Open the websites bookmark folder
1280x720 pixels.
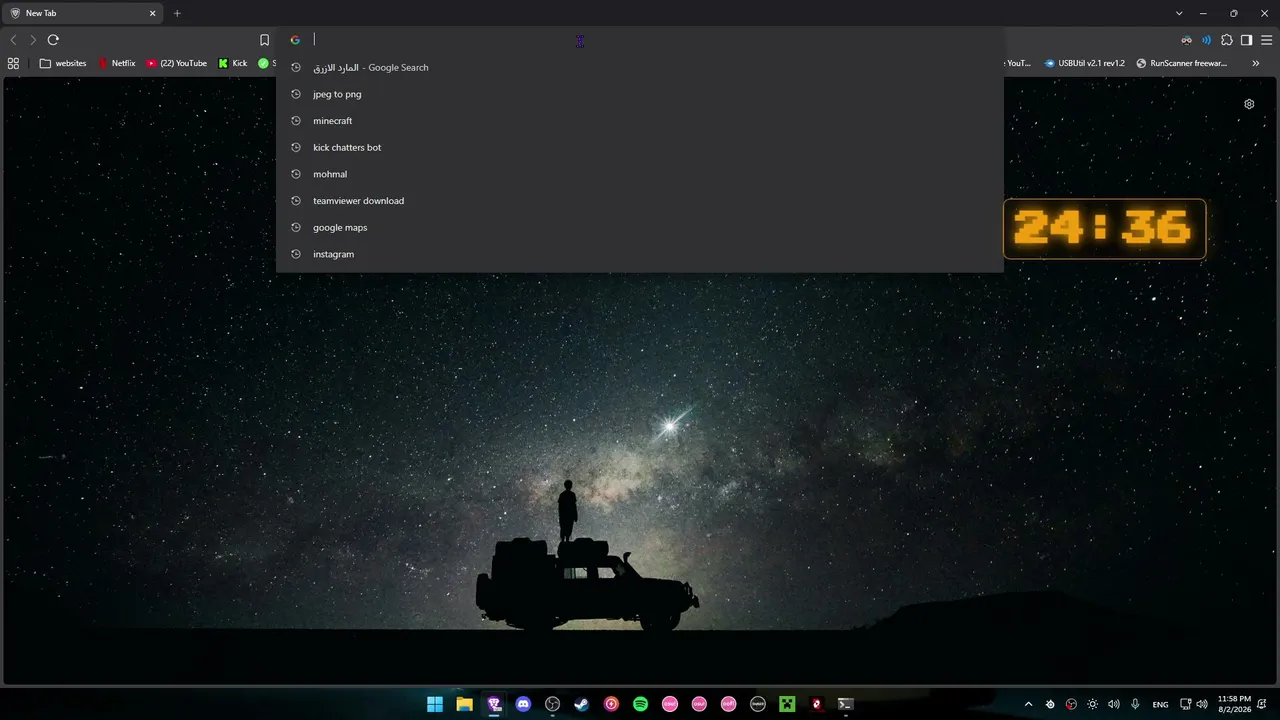pyautogui.click(x=63, y=63)
